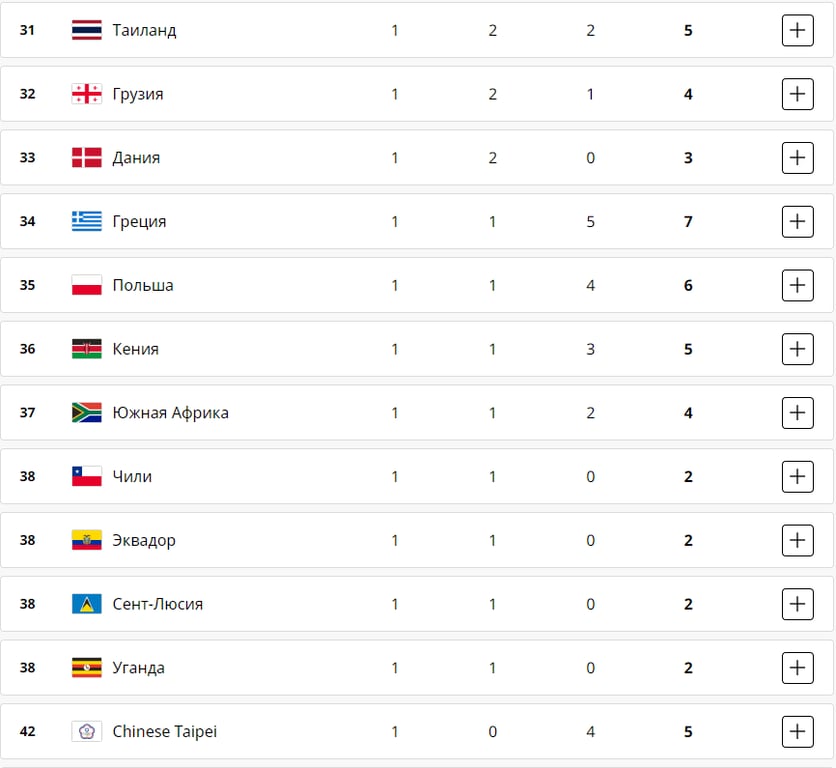Image resolution: width=836 pixels, height=768 pixels.
Task: Click the Ecuador flag icon
Action: 87,541
